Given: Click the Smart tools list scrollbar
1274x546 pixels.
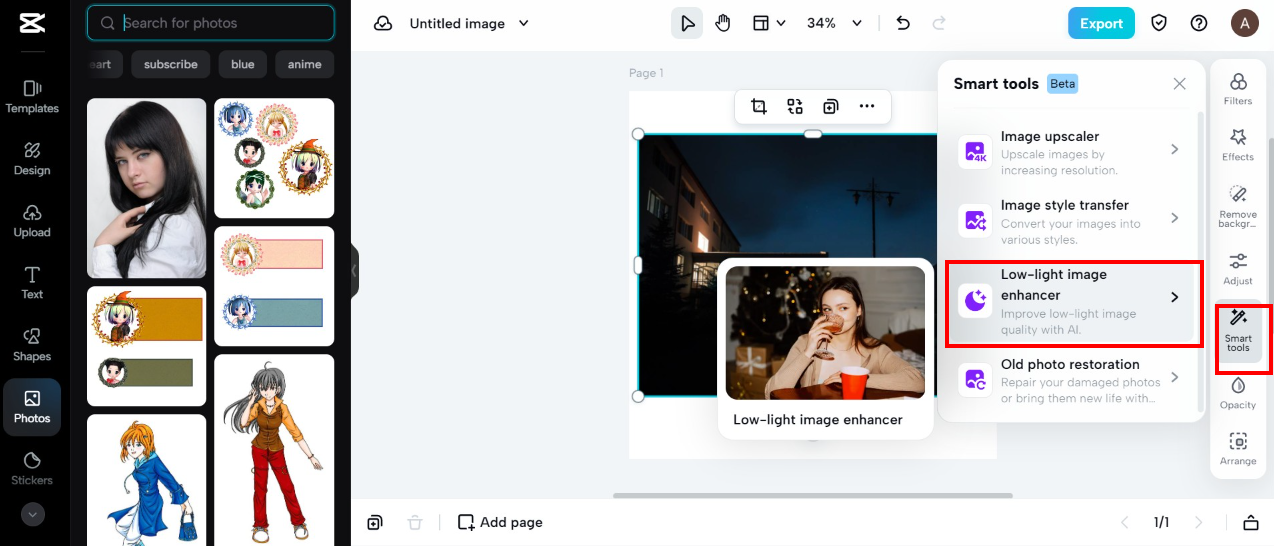Looking at the screenshot, I should (1202, 260).
